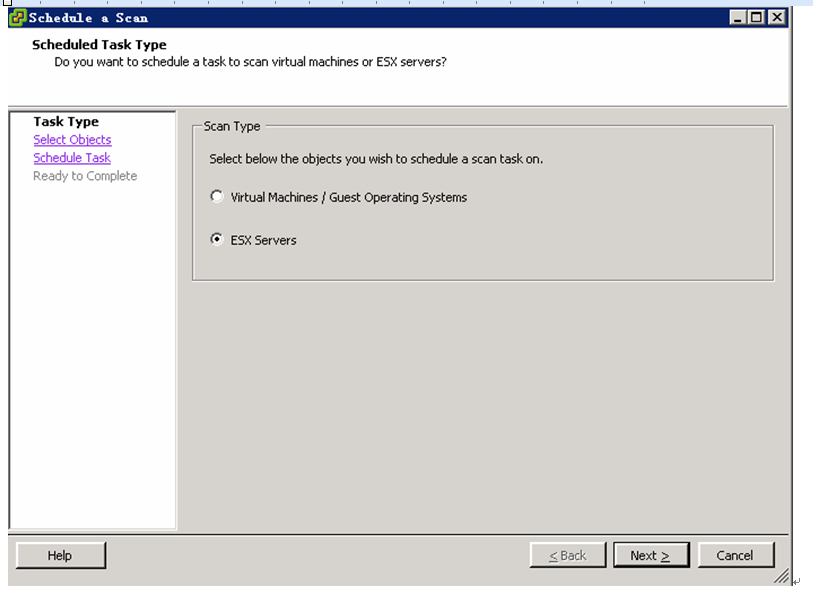Minimize the Schedule a Scan window
Viewport: 813px width, 596px height.
pyautogui.click(x=737, y=18)
